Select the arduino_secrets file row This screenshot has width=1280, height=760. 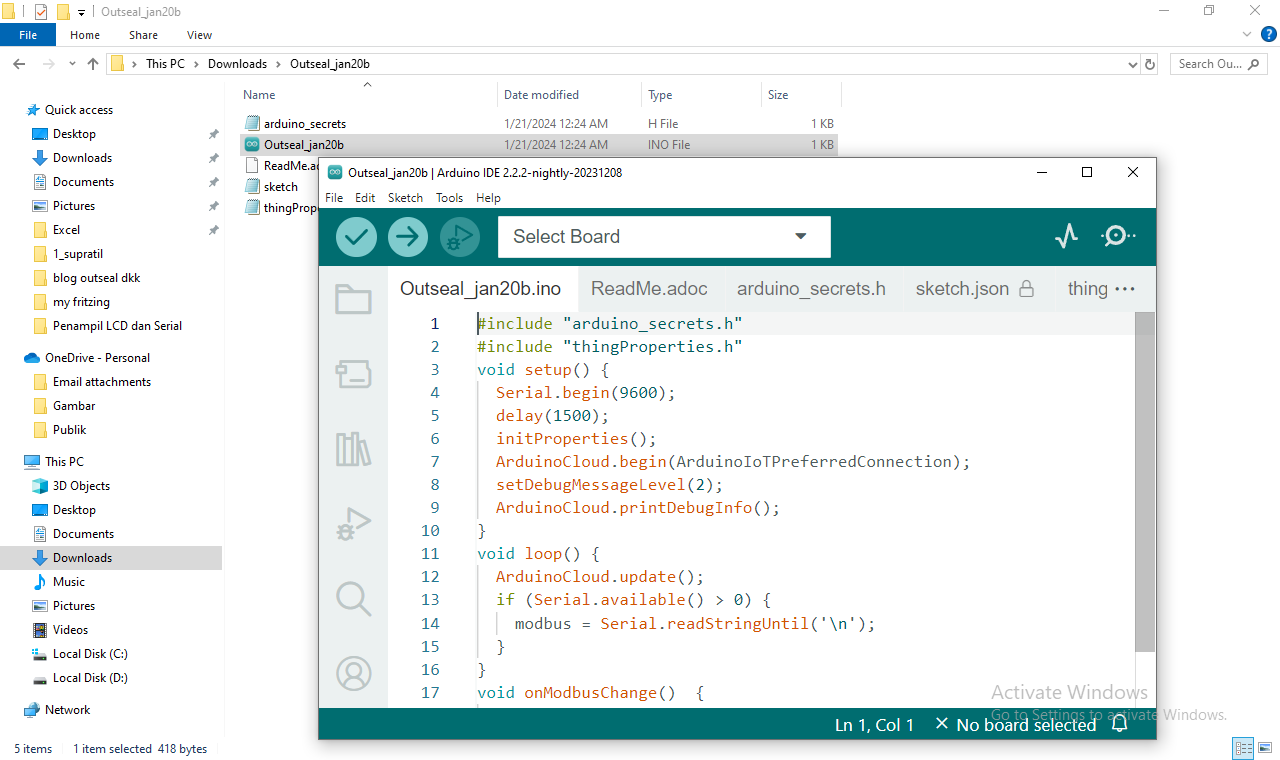[540, 124]
